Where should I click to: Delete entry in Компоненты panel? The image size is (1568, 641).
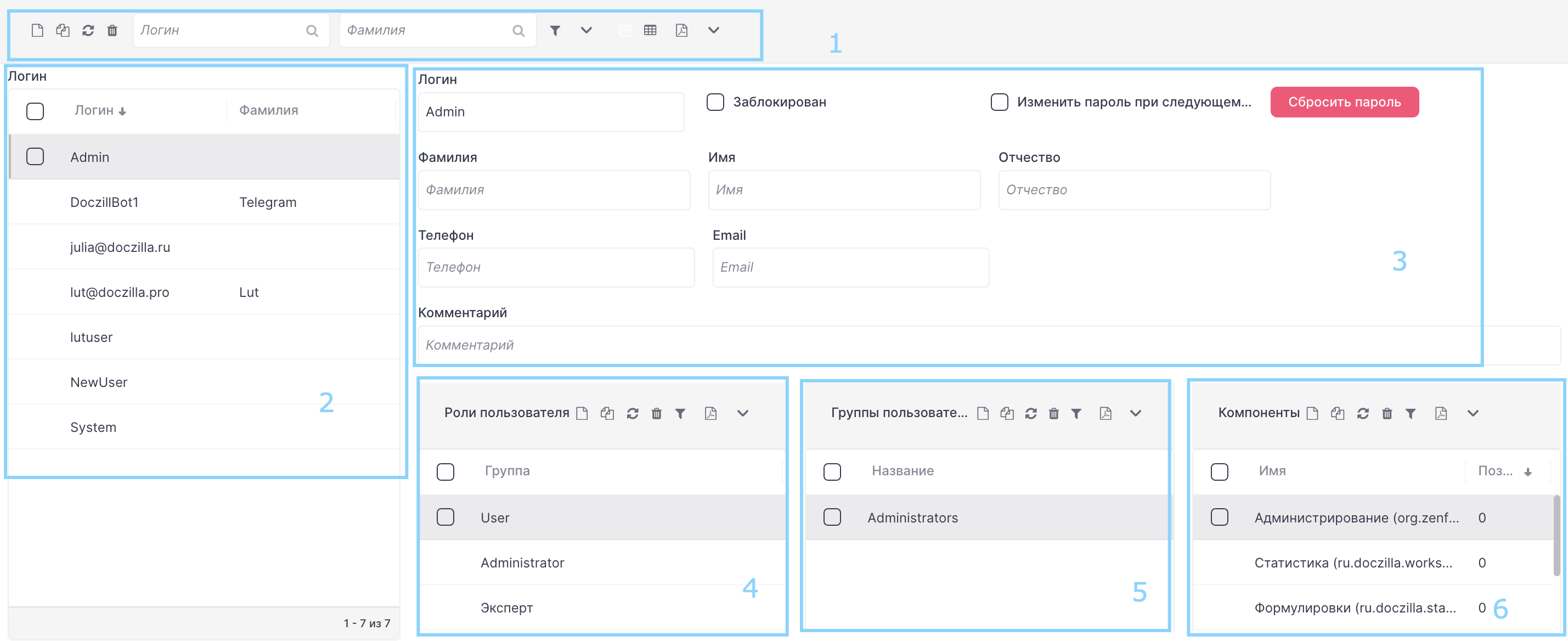click(1387, 413)
